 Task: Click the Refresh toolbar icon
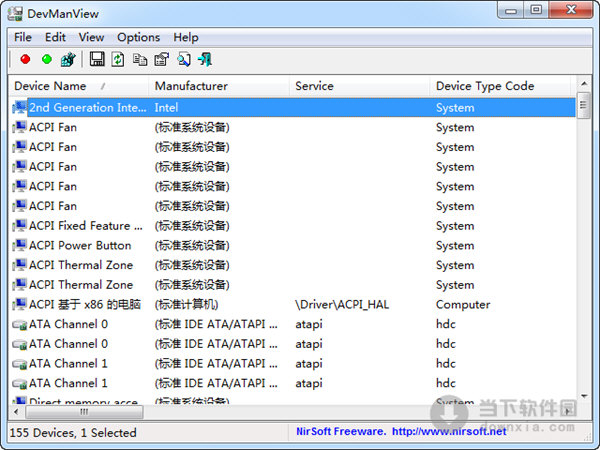tap(118, 59)
